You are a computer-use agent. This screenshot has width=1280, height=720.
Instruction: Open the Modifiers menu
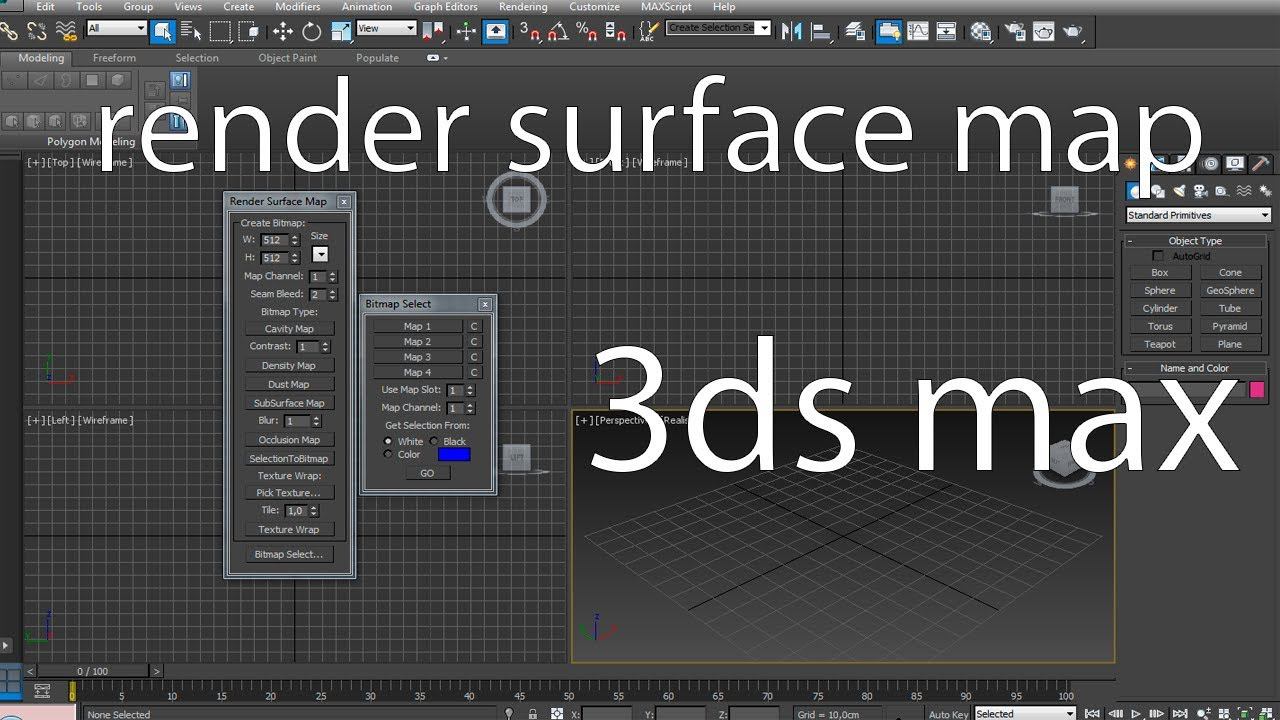click(297, 7)
